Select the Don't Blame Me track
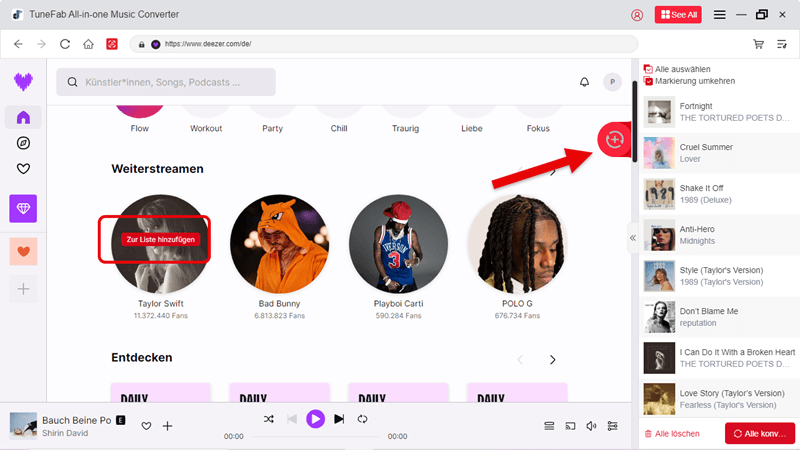The image size is (800, 450). (719, 317)
